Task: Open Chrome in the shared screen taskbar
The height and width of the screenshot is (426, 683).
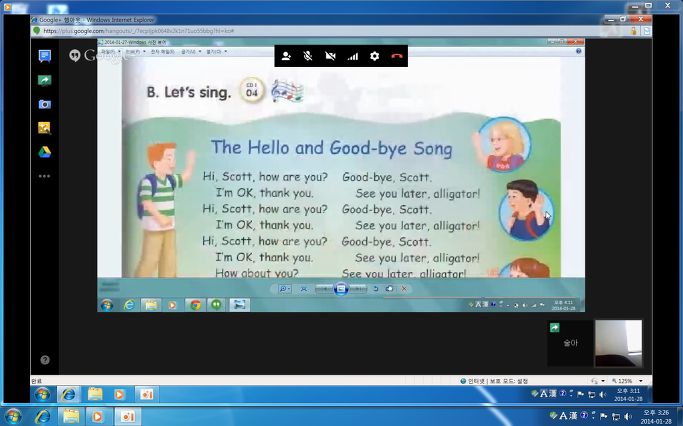Action: [x=195, y=305]
